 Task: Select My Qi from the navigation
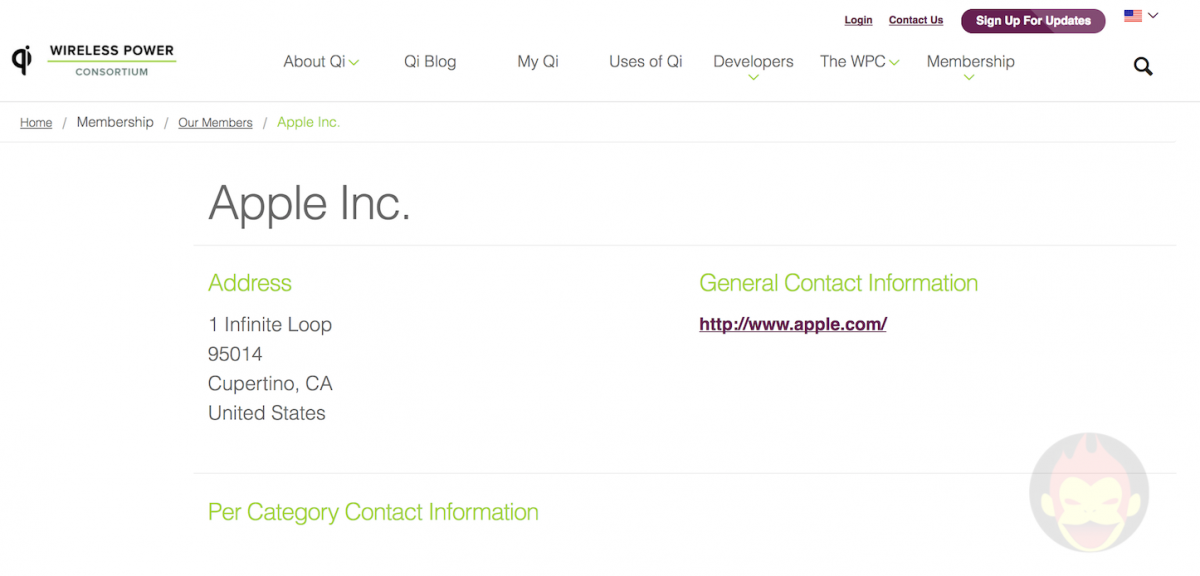point(538,62)
